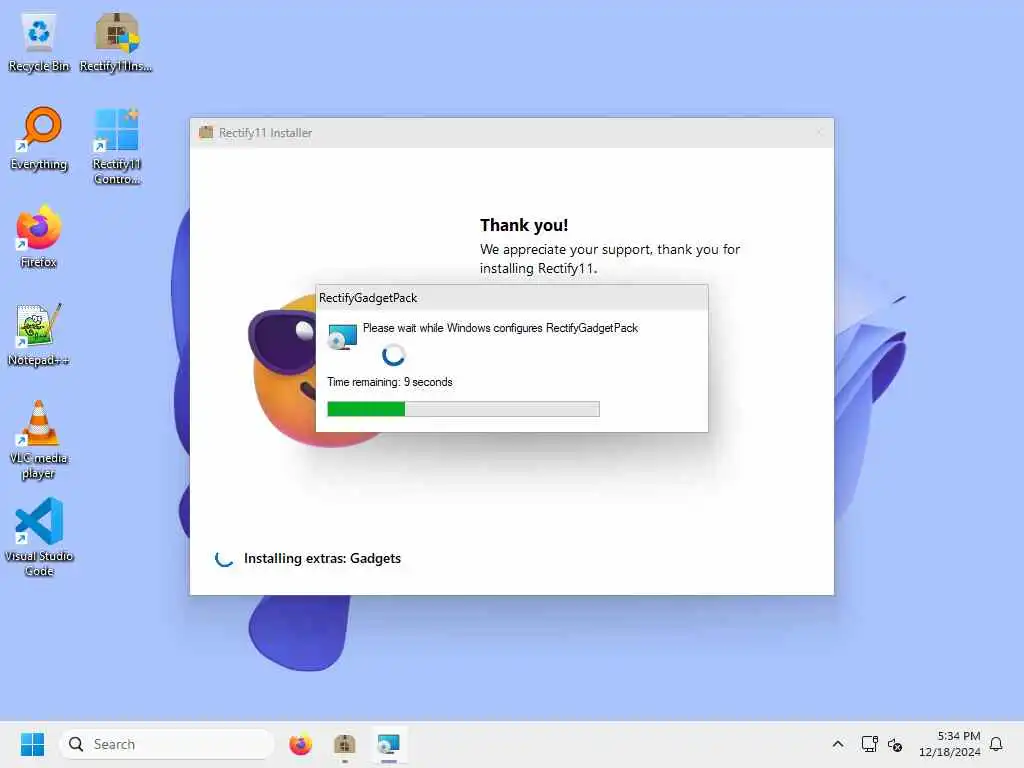Click the 'Thank you!' heading

[x=524, y=225]
